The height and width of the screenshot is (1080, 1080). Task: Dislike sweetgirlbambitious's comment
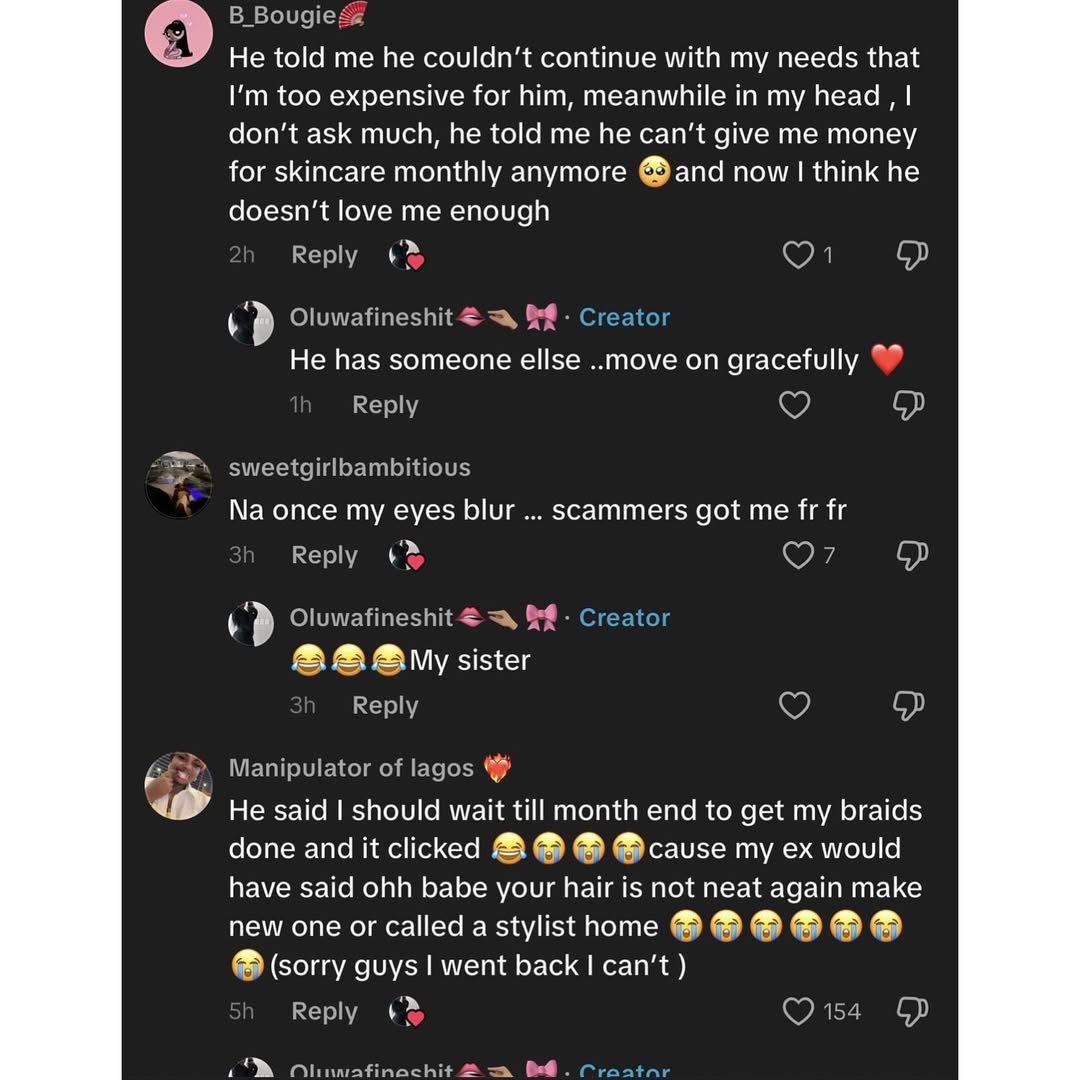pos(910,555)
